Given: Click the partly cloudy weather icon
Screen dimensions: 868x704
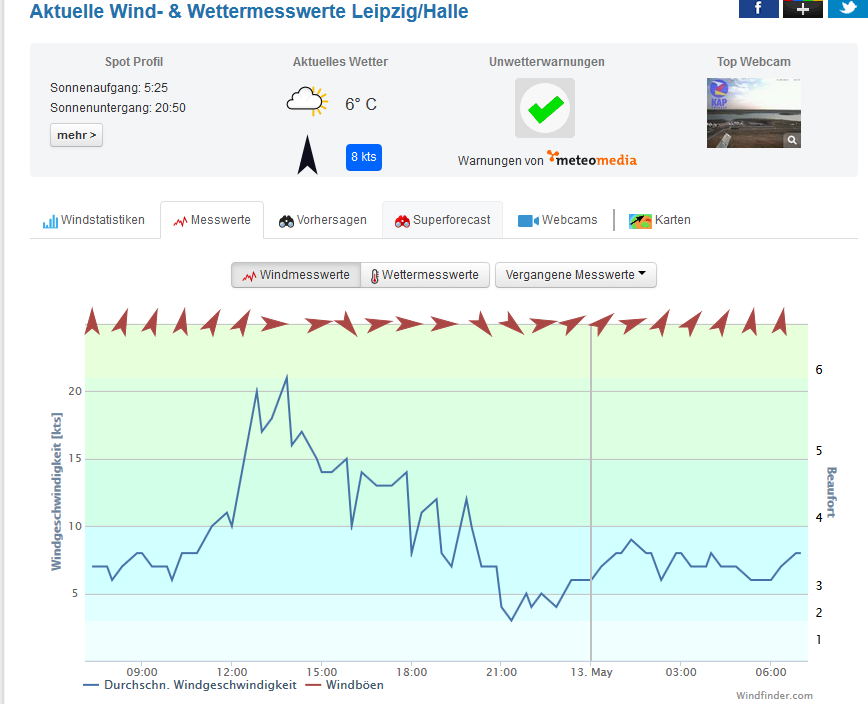Looking at the screenshot, I should point(307,101).
